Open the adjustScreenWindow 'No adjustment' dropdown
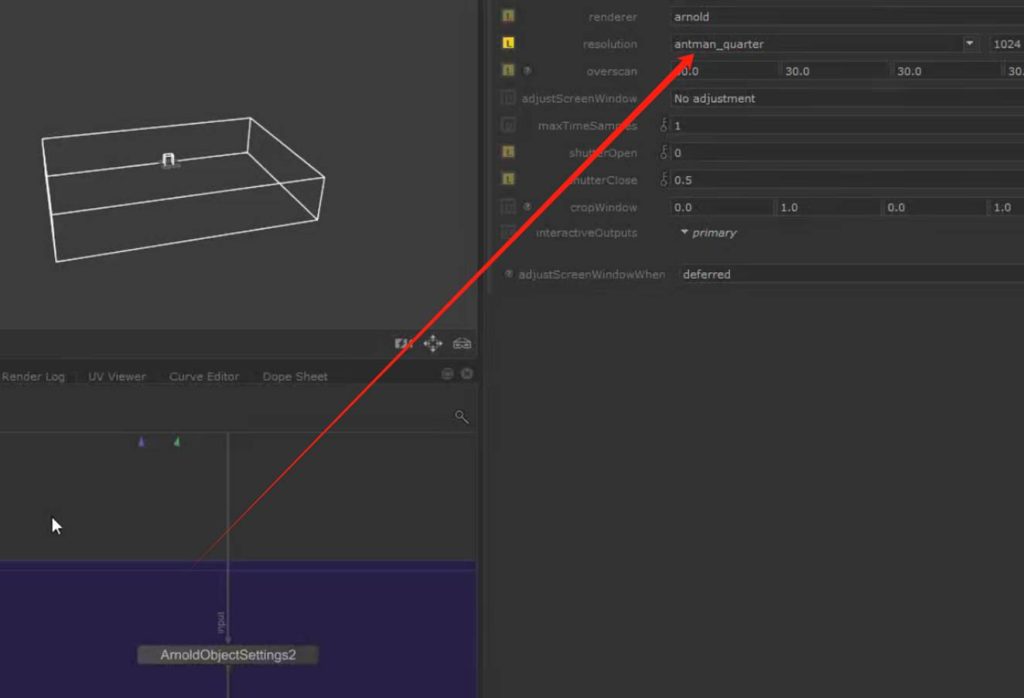This screenshot has height=698, width=1024. [x=840, y=99]
